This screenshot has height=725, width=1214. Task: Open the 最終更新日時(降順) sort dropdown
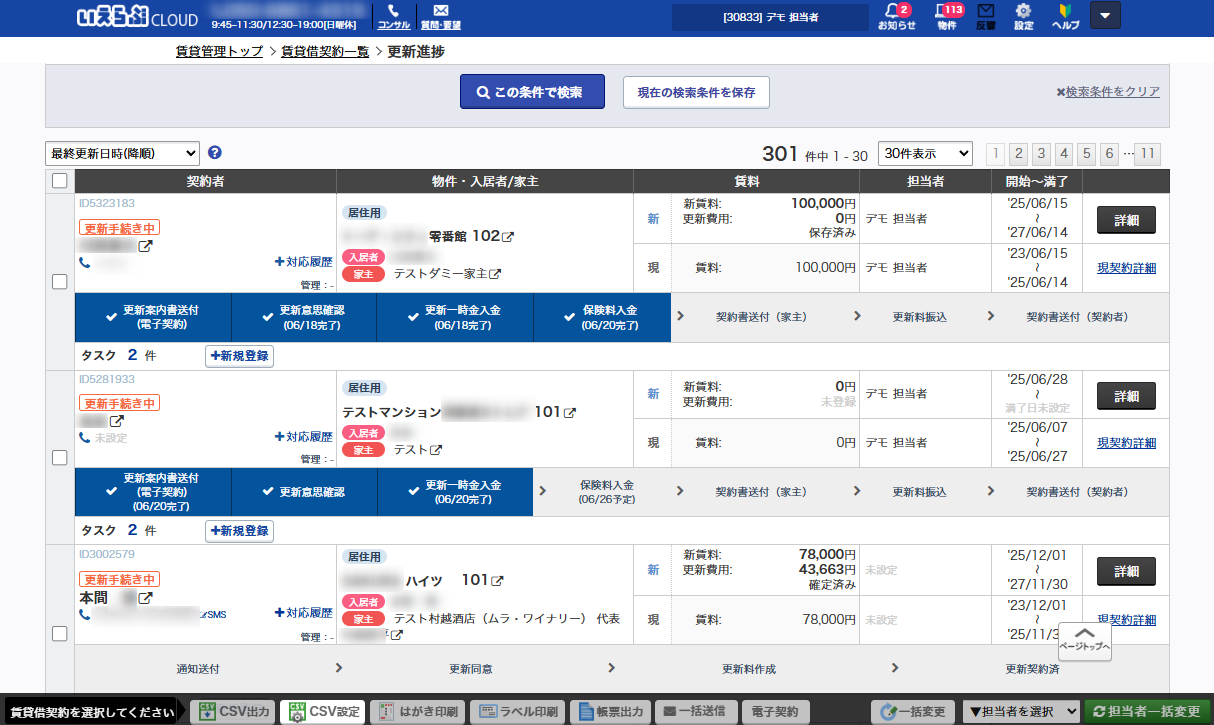click(122, 153)
